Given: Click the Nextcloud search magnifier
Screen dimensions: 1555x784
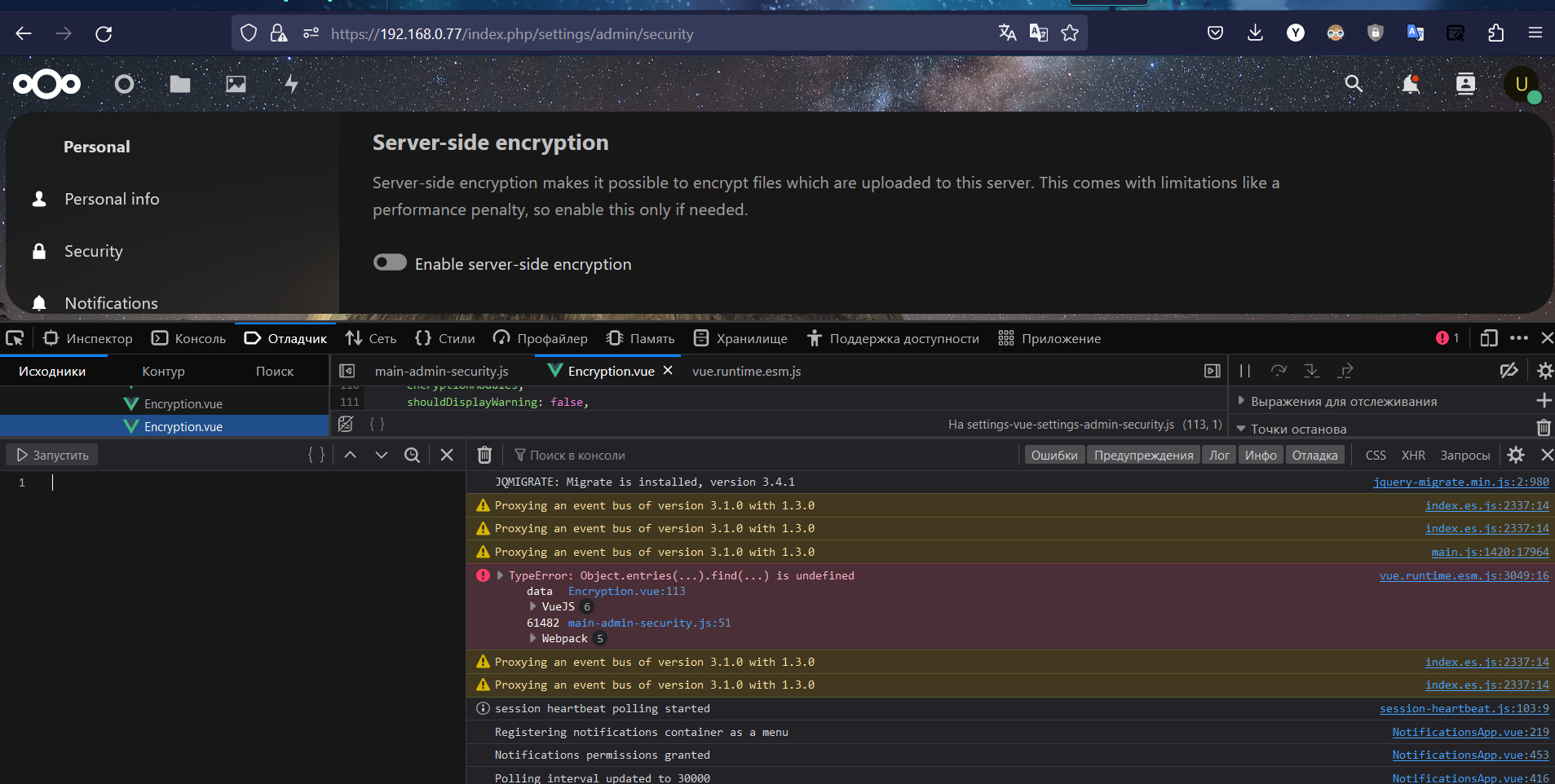Looking at the screenshot, I should [1354, 84].
